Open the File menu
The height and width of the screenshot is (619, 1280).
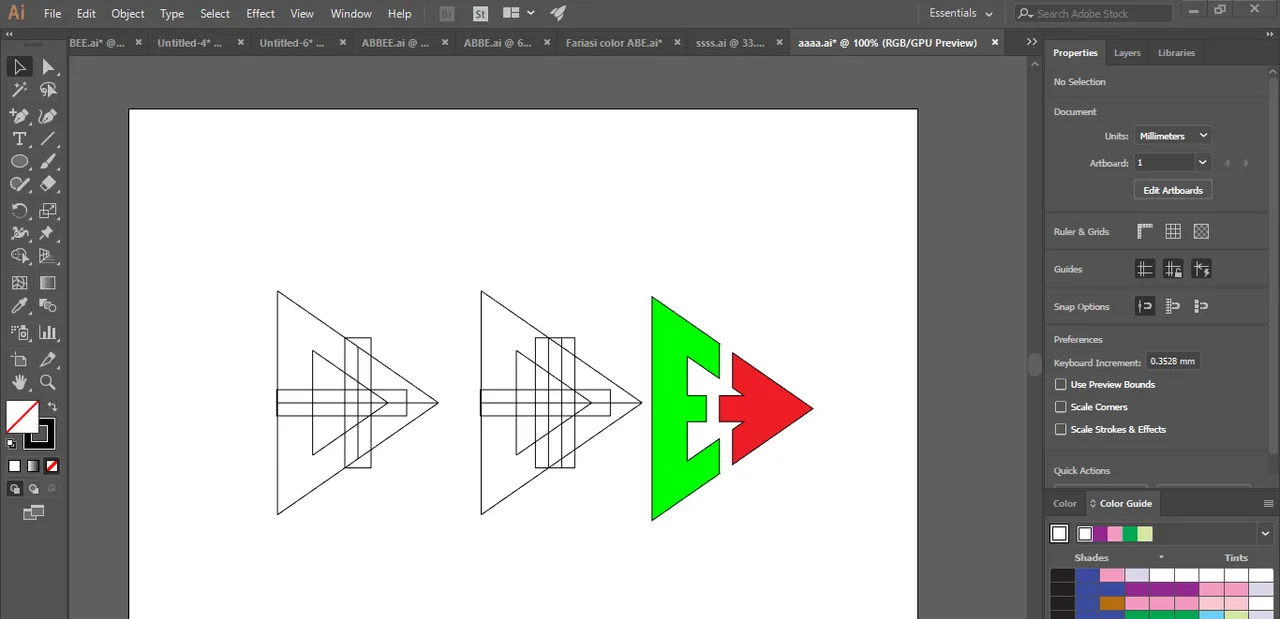[53, 14]
